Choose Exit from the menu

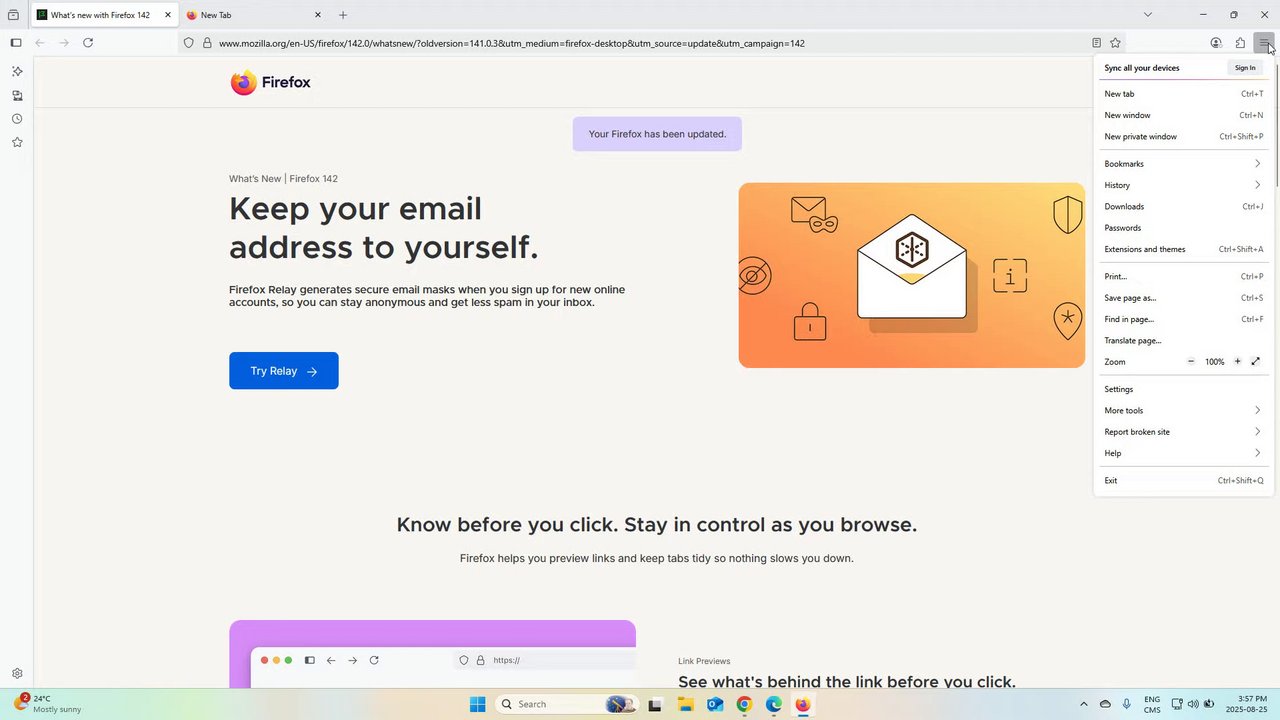pos(1183,481)
